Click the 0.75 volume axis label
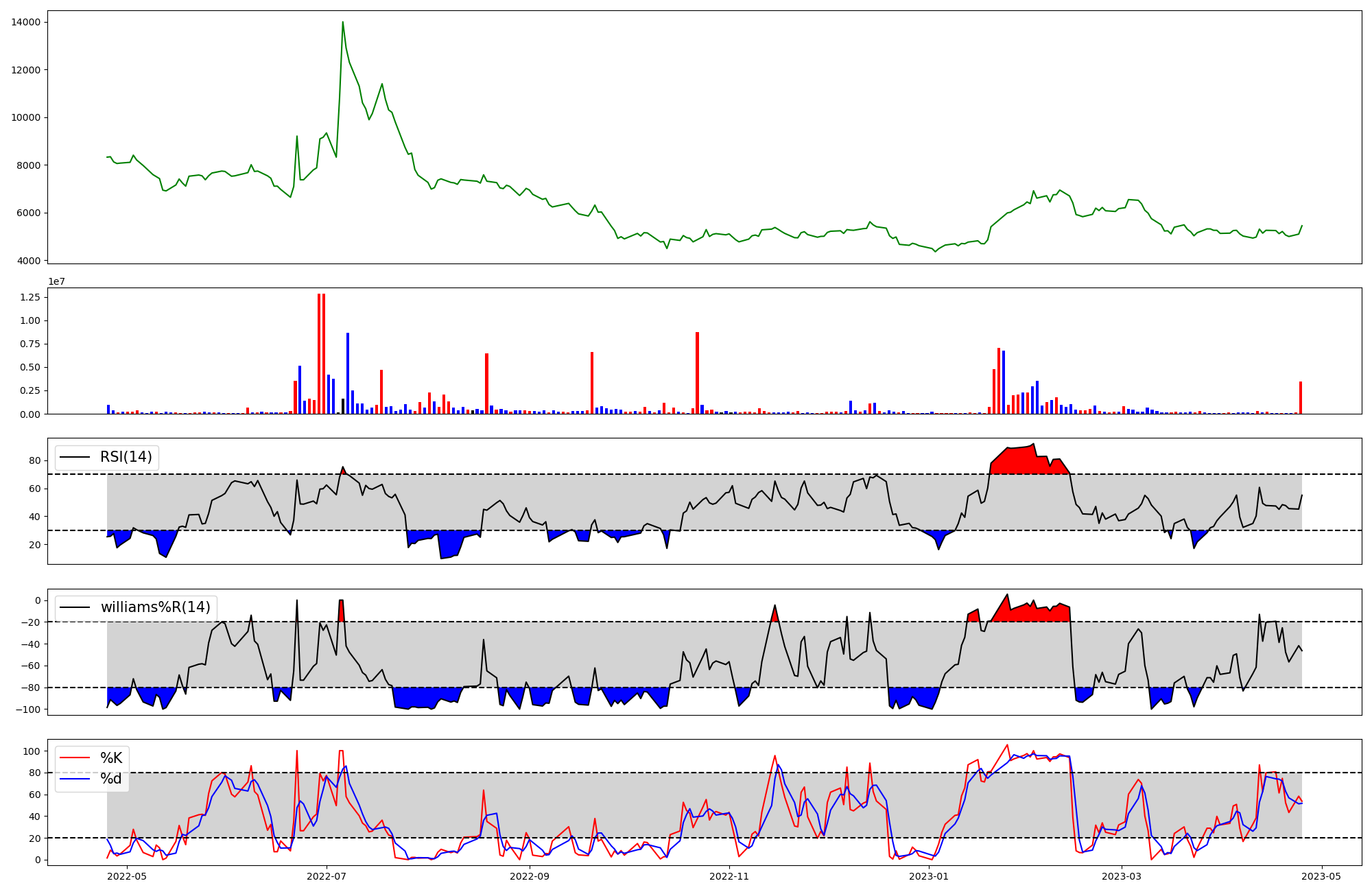This screenshot has height=892, width=1372. (29, 344)
